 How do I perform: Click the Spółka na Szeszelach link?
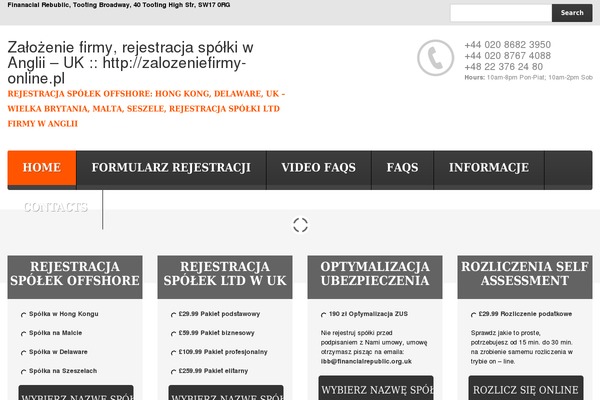(63, 371)
